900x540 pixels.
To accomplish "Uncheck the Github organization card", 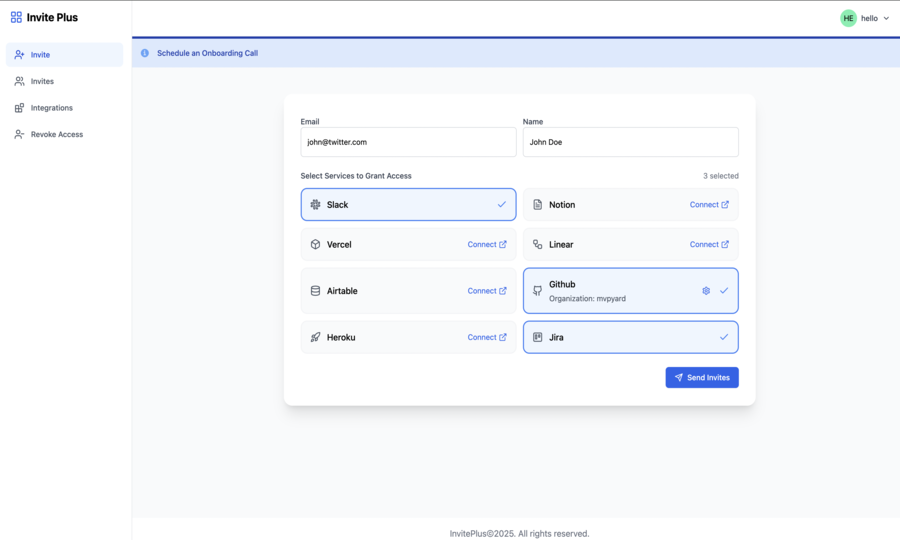I will (630, 291).
